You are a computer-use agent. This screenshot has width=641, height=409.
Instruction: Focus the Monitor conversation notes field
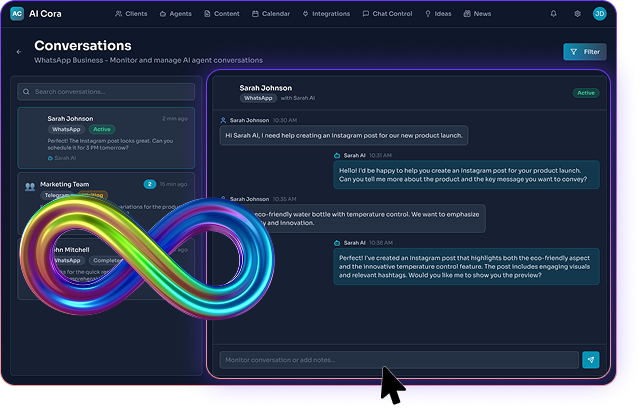pyautogui.click(x=398, y=360)
